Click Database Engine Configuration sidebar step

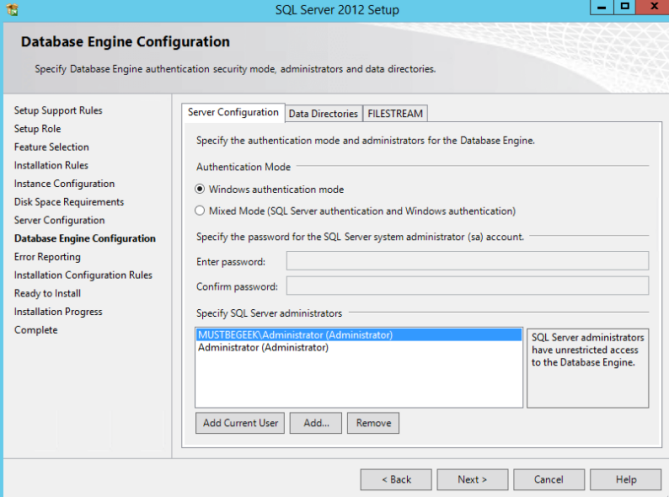(85, 239)
